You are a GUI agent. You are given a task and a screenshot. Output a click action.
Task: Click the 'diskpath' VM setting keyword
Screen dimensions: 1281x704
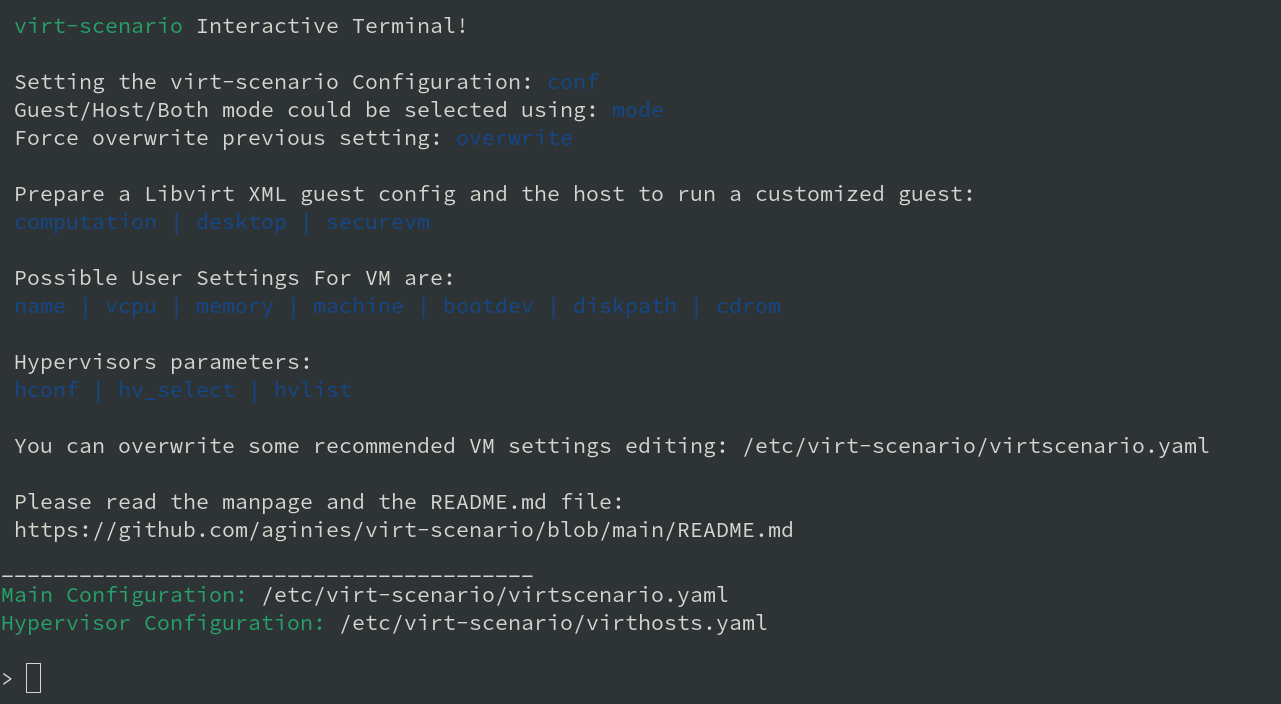(625, 306)
